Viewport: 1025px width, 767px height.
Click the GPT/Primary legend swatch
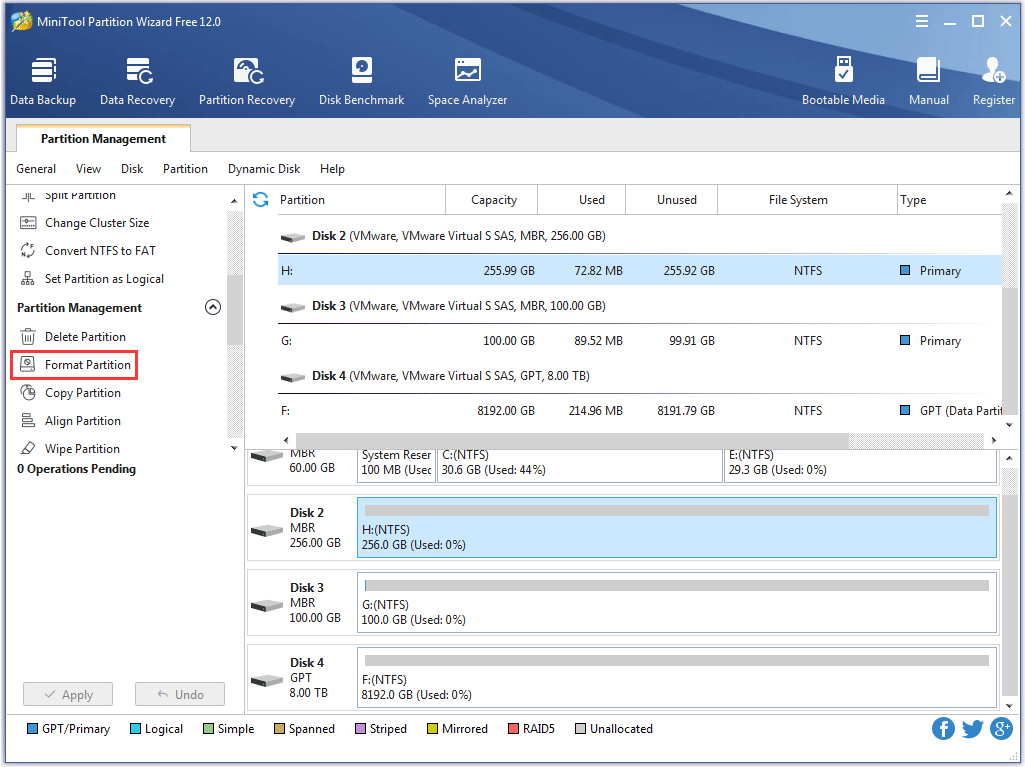(x=32, y=728)
